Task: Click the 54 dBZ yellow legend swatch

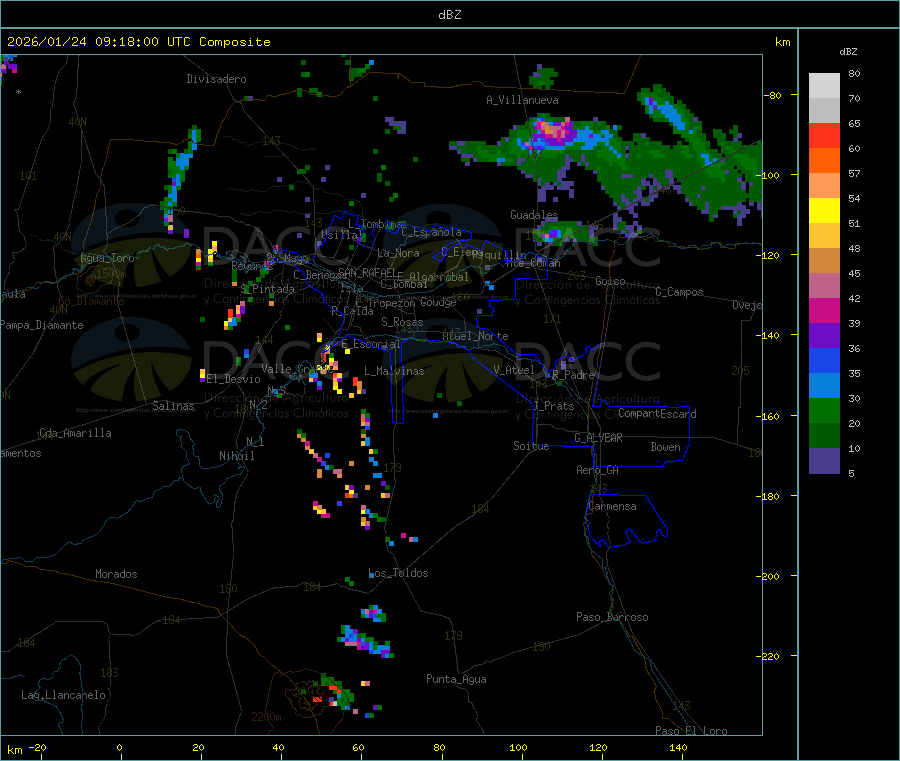Action: (824, 211)
